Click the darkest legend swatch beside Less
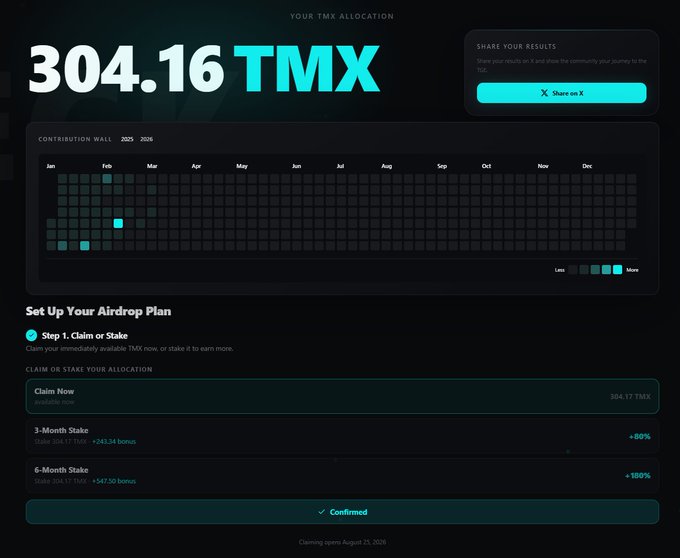 pos(573,270)
